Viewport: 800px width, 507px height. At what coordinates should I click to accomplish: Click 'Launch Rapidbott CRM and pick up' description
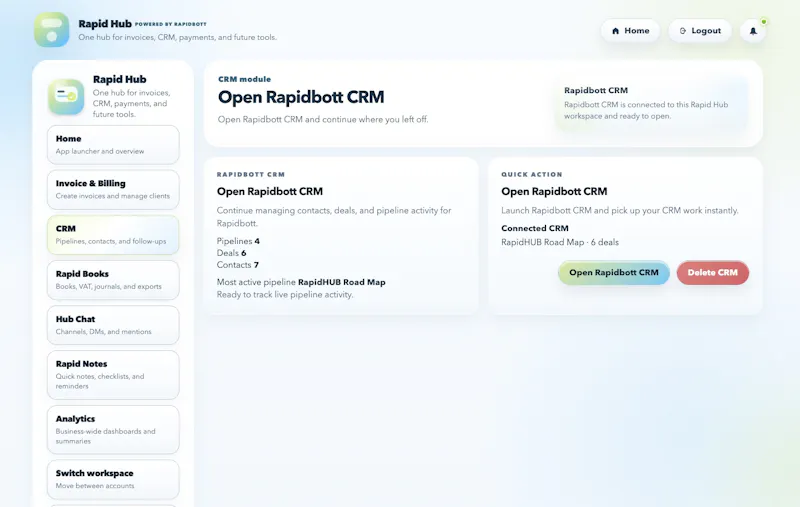click(619, 210)
